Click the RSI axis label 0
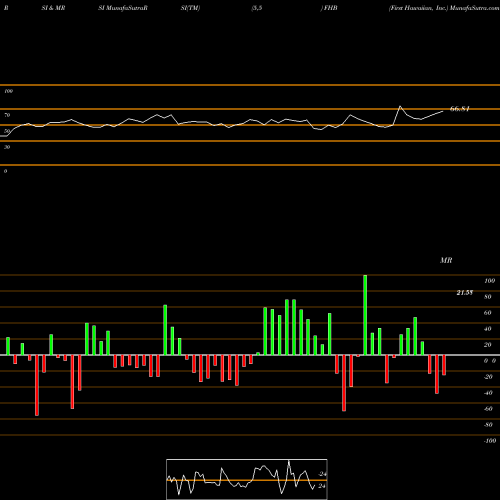The width and height of the screenshot is (500, 500). click(x=5, y=171)
